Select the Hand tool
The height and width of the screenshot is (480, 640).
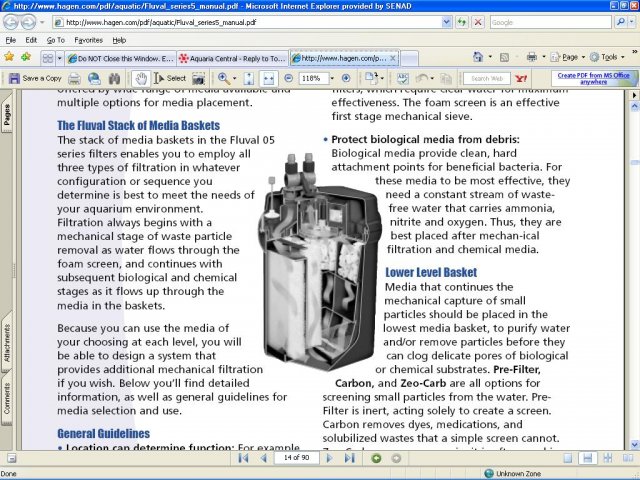(141, 78)
